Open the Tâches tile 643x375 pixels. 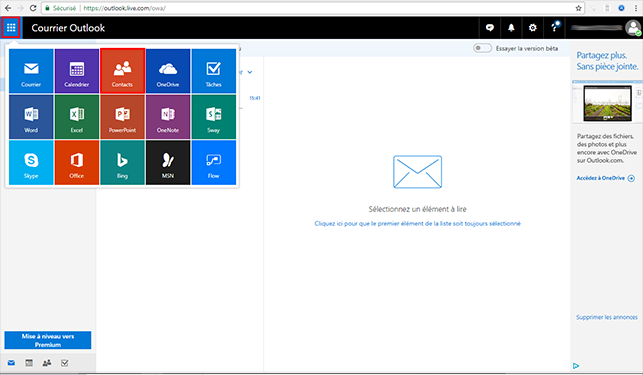point(214,71)
